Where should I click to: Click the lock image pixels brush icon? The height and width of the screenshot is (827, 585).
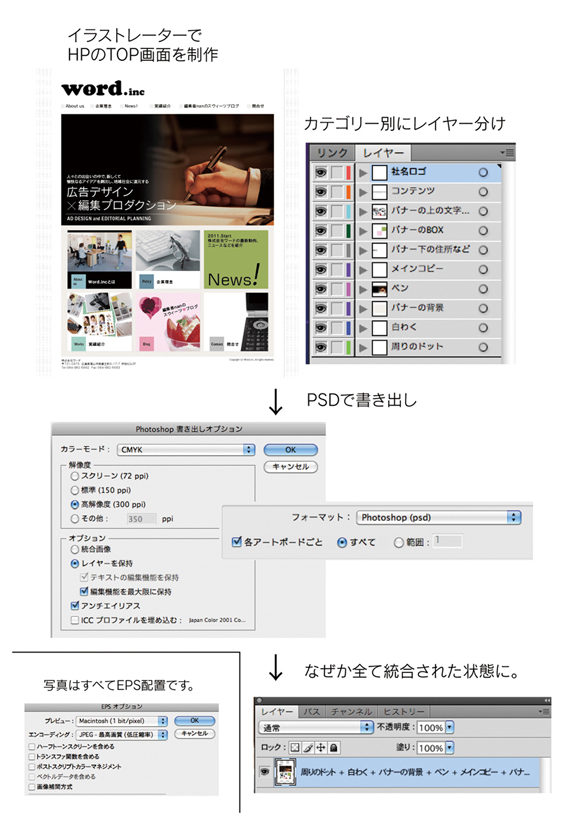tap(309, 747)
